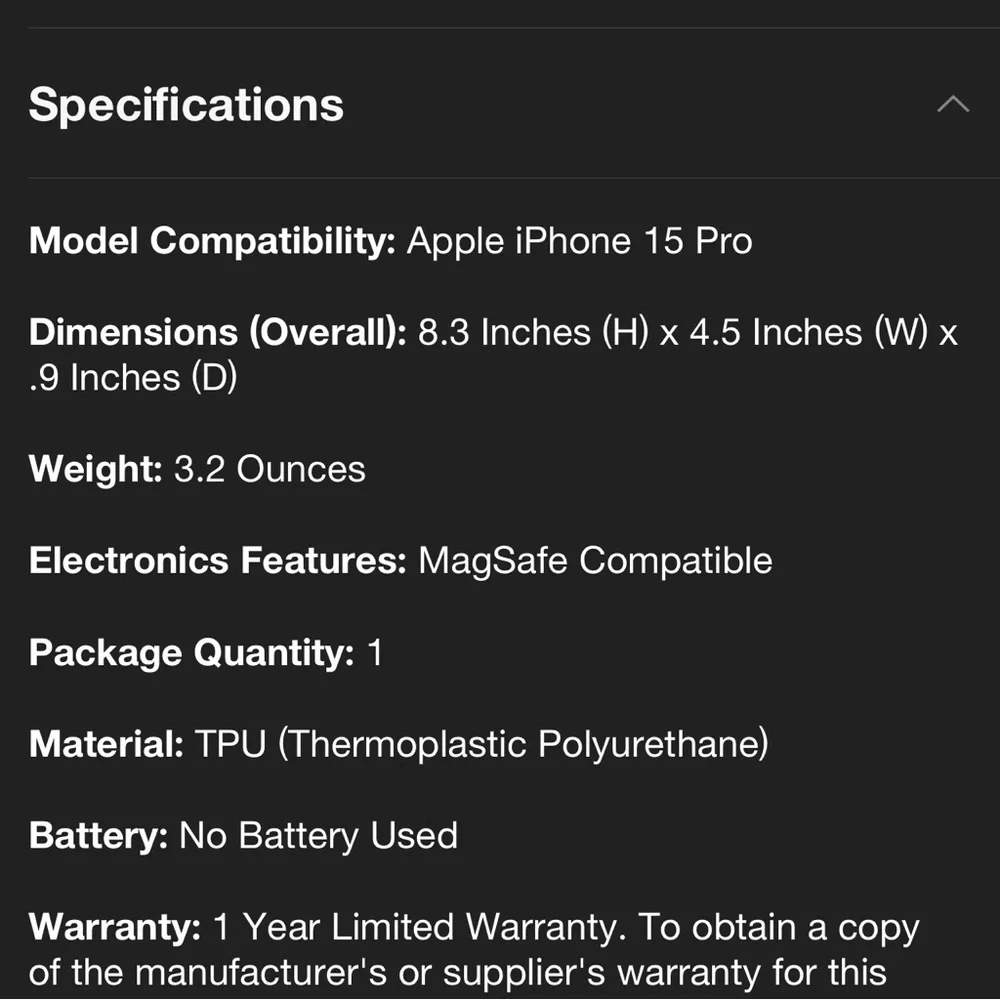Click the manufacturer's or supplier's warranty line
This screenshot has width=1000, height=1000.
point(457,973)
